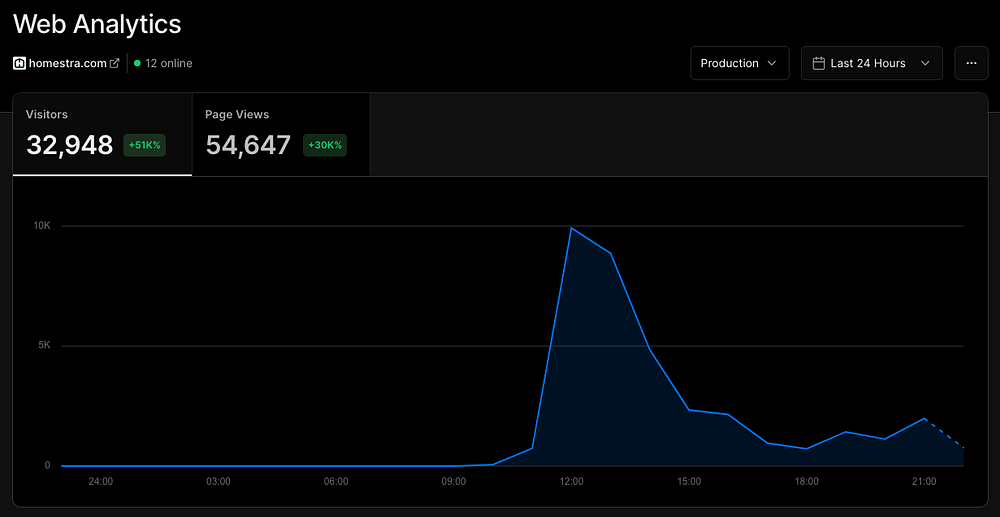Switch to the Visitors tab

(x=102, y=135)
